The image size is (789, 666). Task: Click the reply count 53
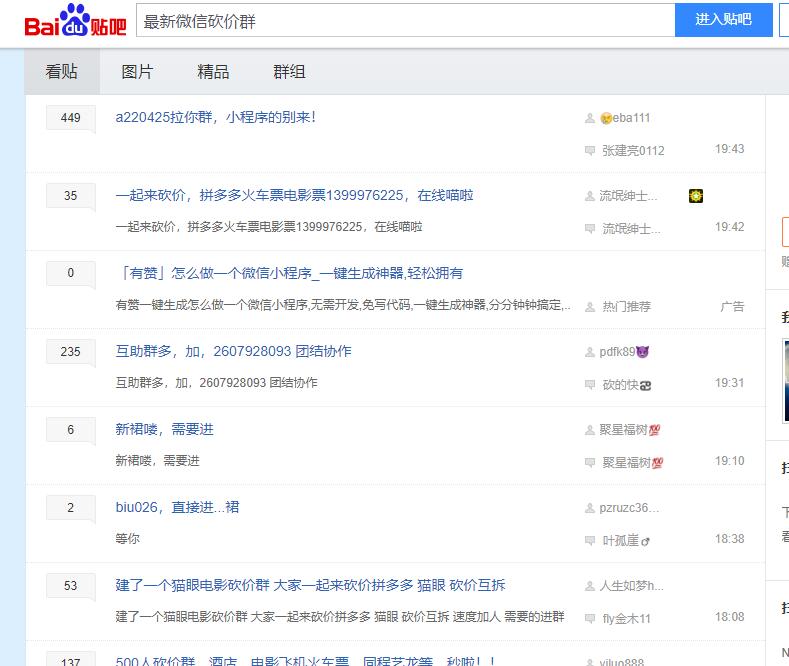[70, 586]
